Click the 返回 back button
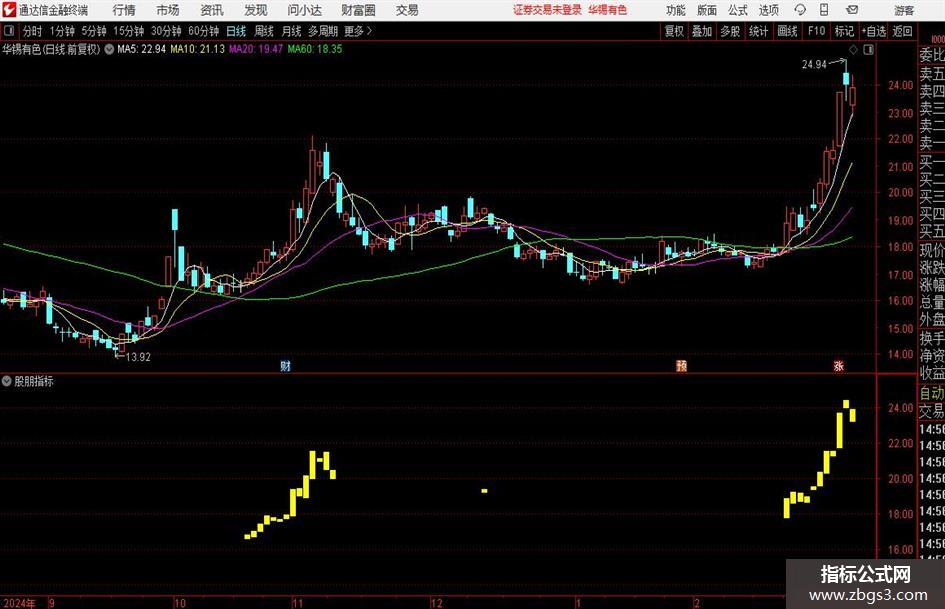945x609 pixels. pos(902,31)
